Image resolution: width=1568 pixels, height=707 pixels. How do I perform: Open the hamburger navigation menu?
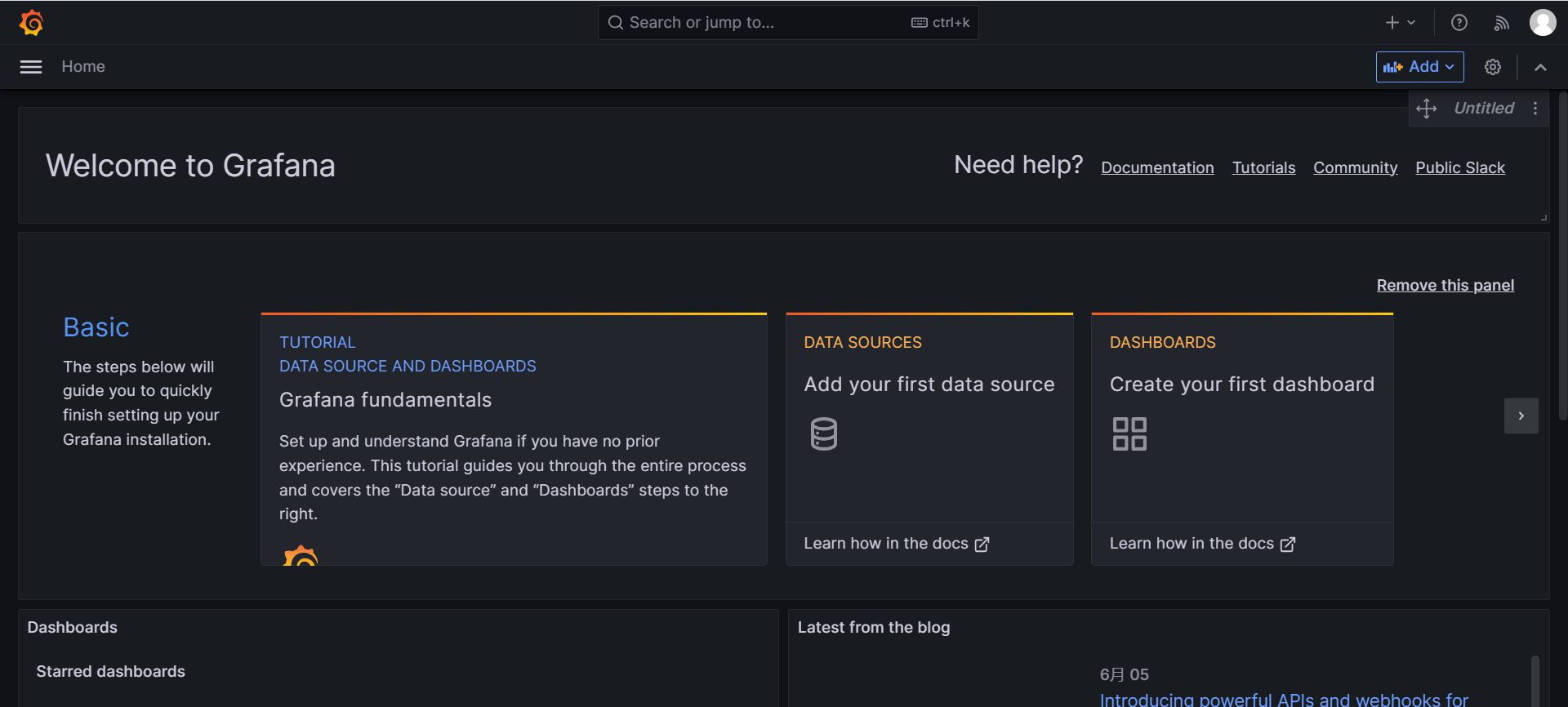(31, 67)
